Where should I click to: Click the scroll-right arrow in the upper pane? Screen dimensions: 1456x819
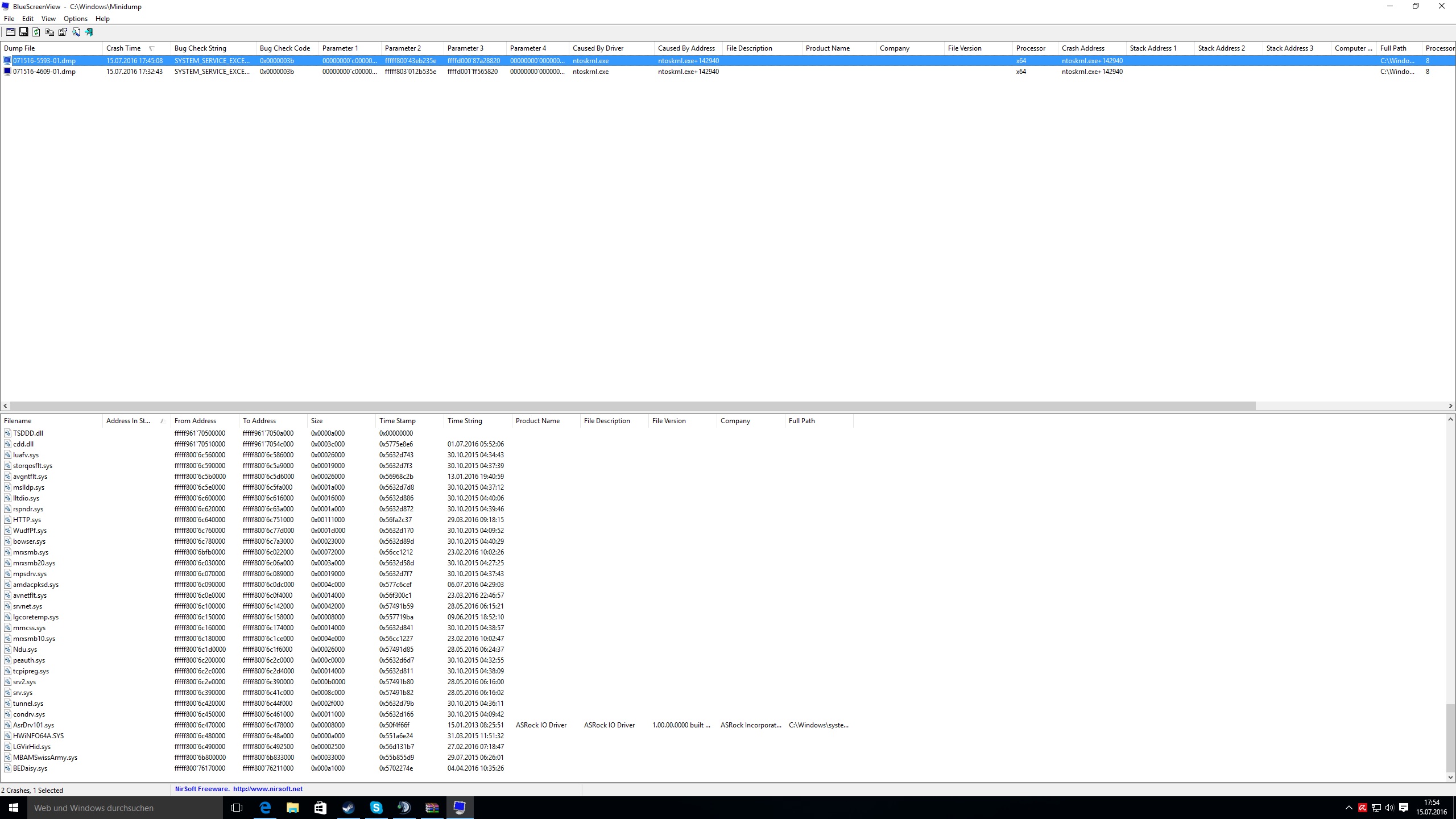click(x=1450, y=406)
